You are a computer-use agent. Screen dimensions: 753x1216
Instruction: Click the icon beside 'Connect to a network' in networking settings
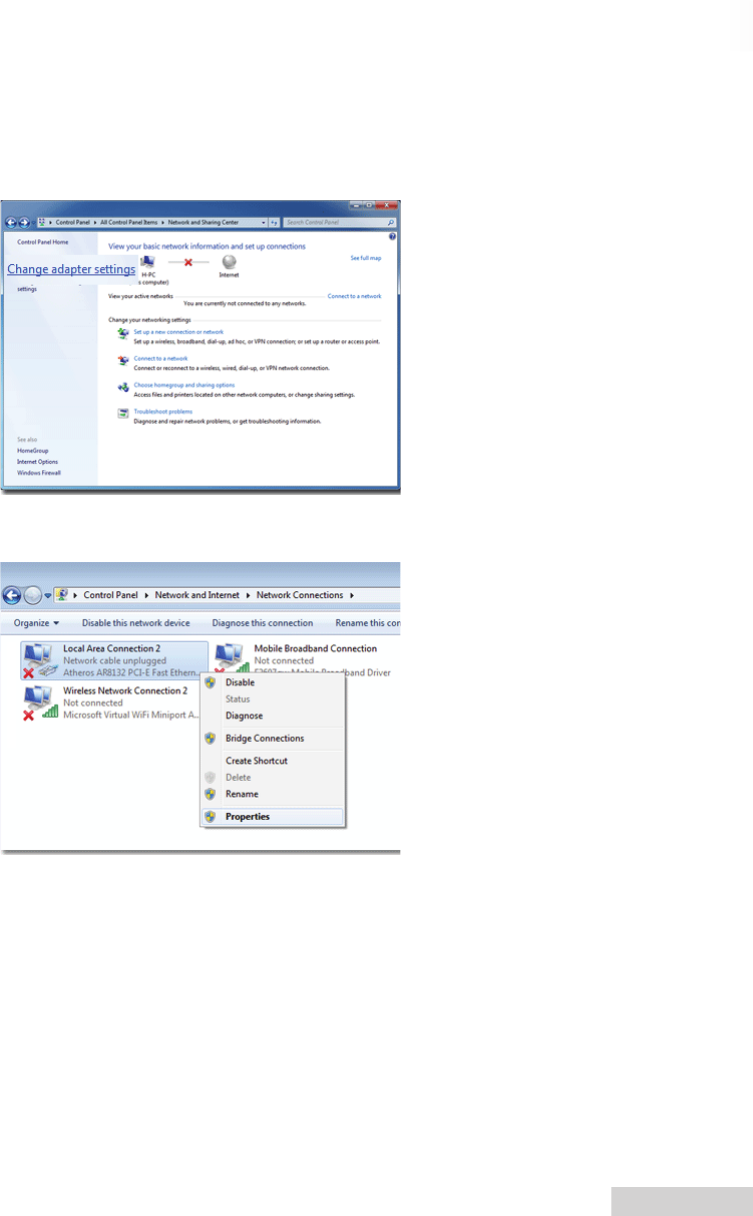click(123, 360)
